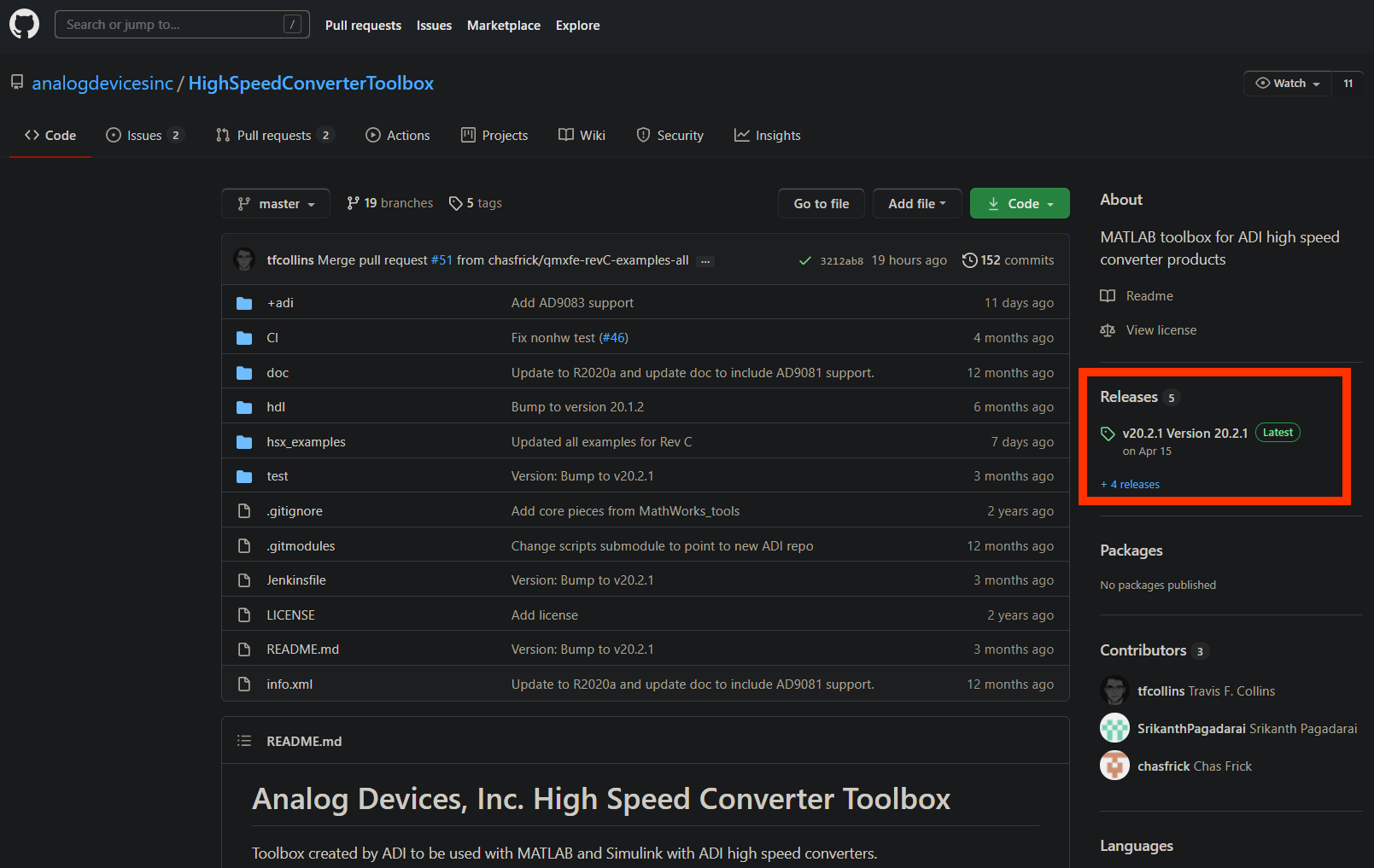Image resolution: width=1374 pixels, height=868 pixels.
Task: Click the release tag icon beside v20.2.1
Action: [1108, 434]
